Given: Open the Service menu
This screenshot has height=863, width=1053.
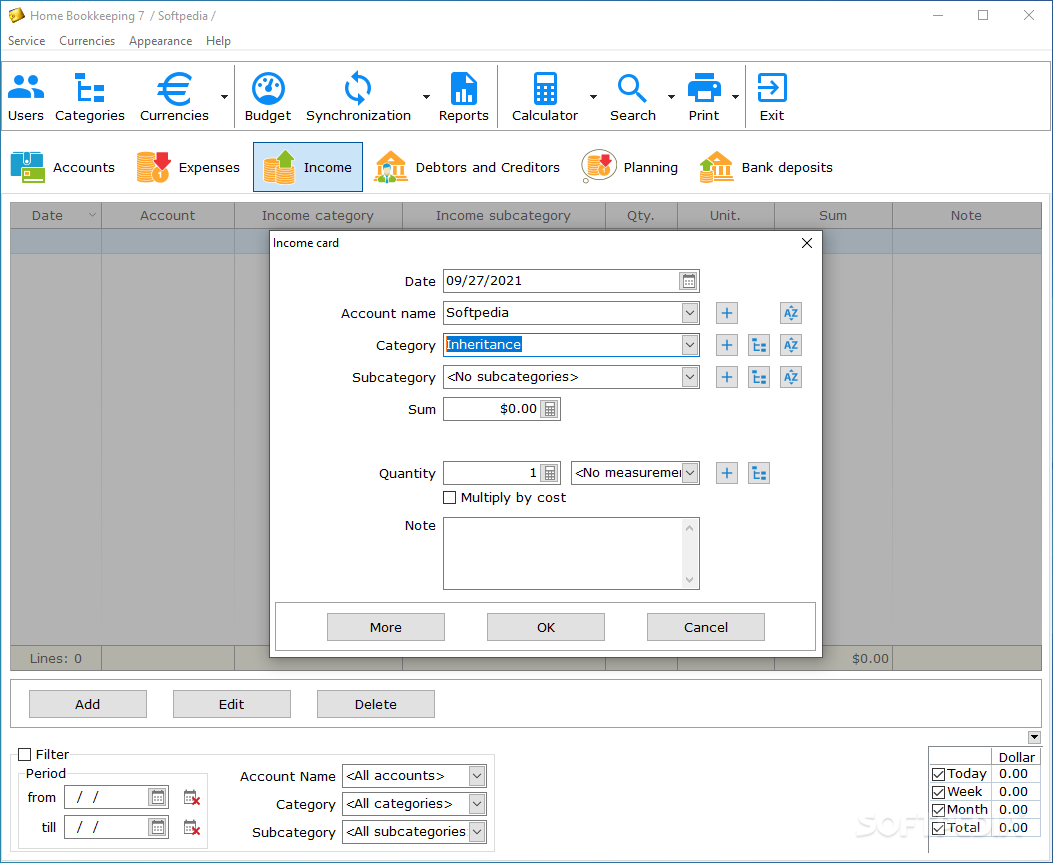Looking at the screenshot, I should [x=27, y=41].
